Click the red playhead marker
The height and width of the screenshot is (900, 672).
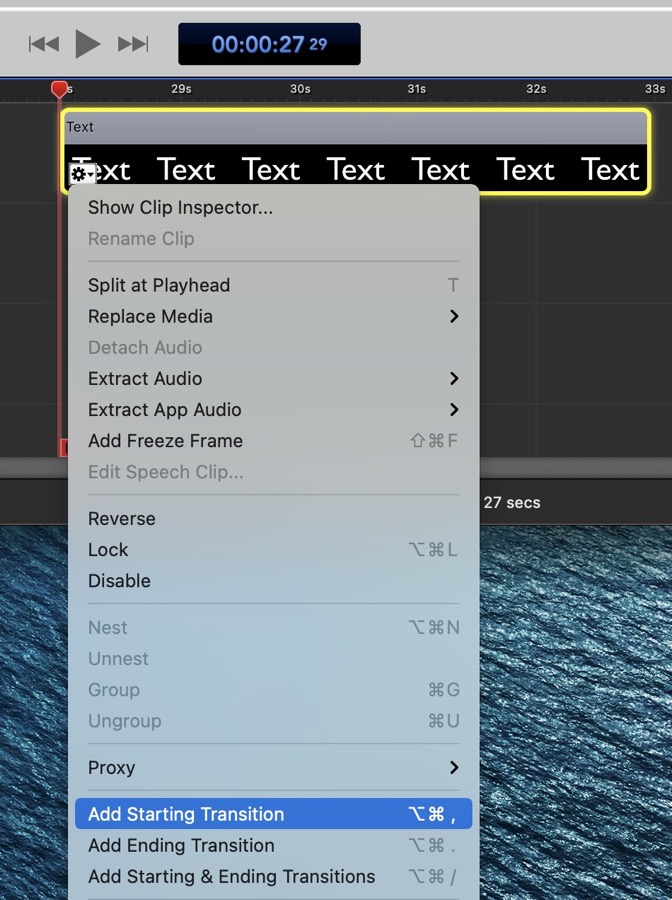coord(59,90)
